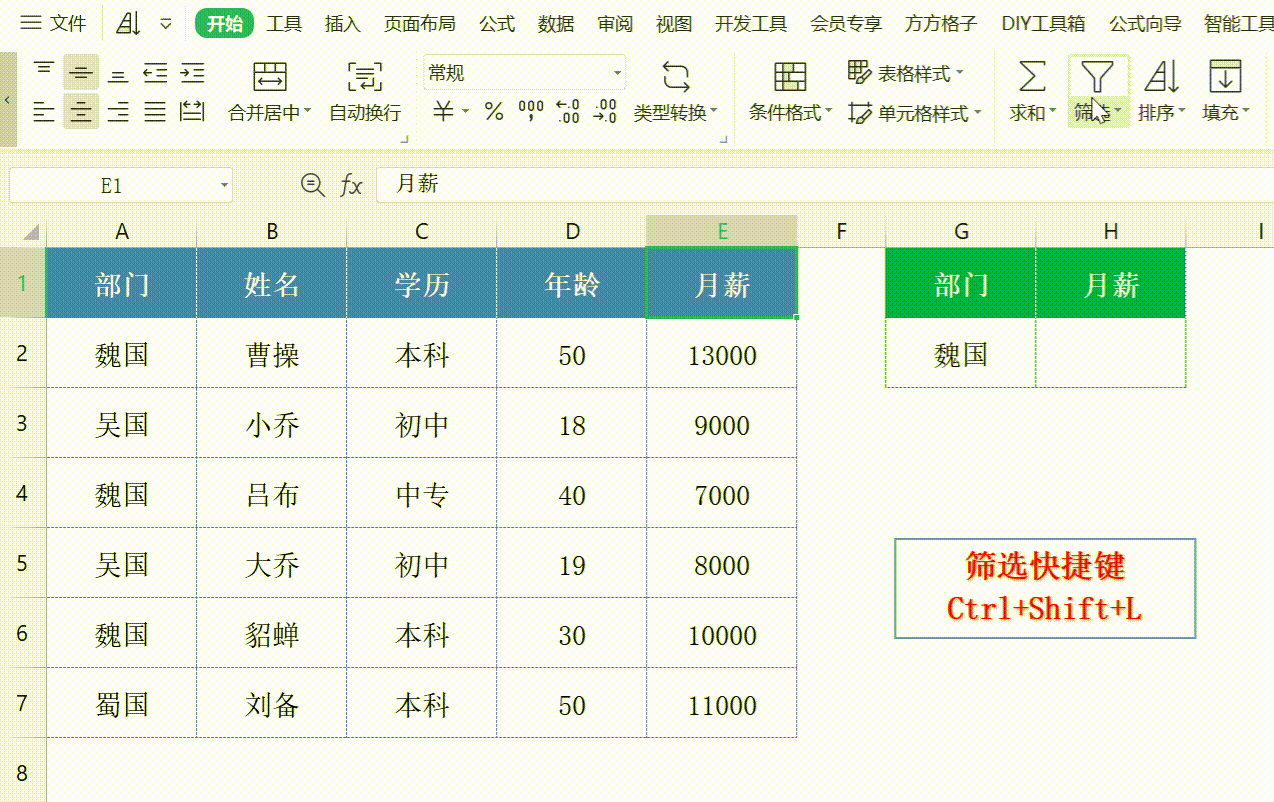The image size is (1274, 802).
Task: Click the align right icon
Action: [118, 111]
